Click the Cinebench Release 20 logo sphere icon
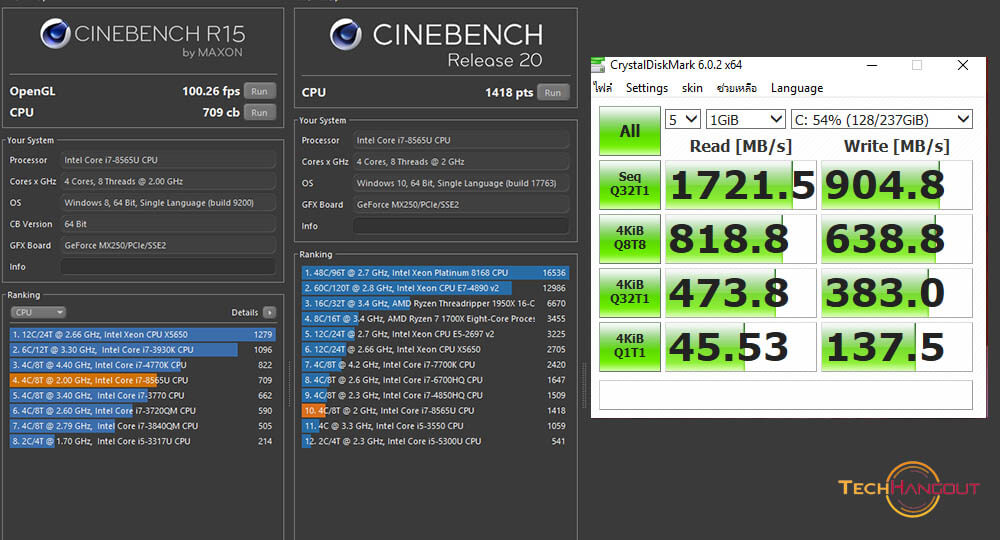The height and width of the screenshot is (540, 1000). click(x=346, y=34)
